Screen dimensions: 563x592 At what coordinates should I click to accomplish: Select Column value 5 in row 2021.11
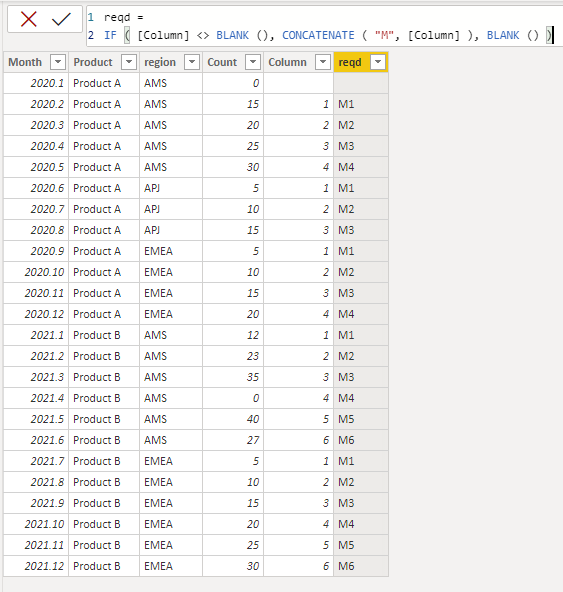[x=299, y=545]
